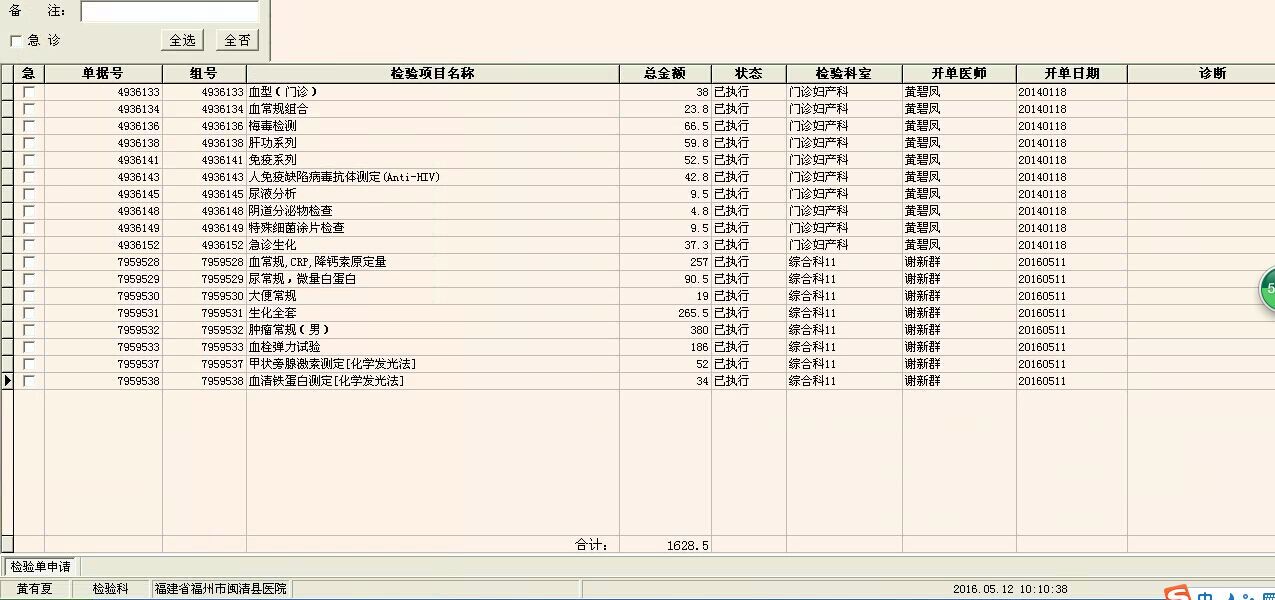Viewport: 1275px width, 600px height.
Task: Select the checkbox for 大便常规 row
Action: pyautogui.click(x=29, y=296)
